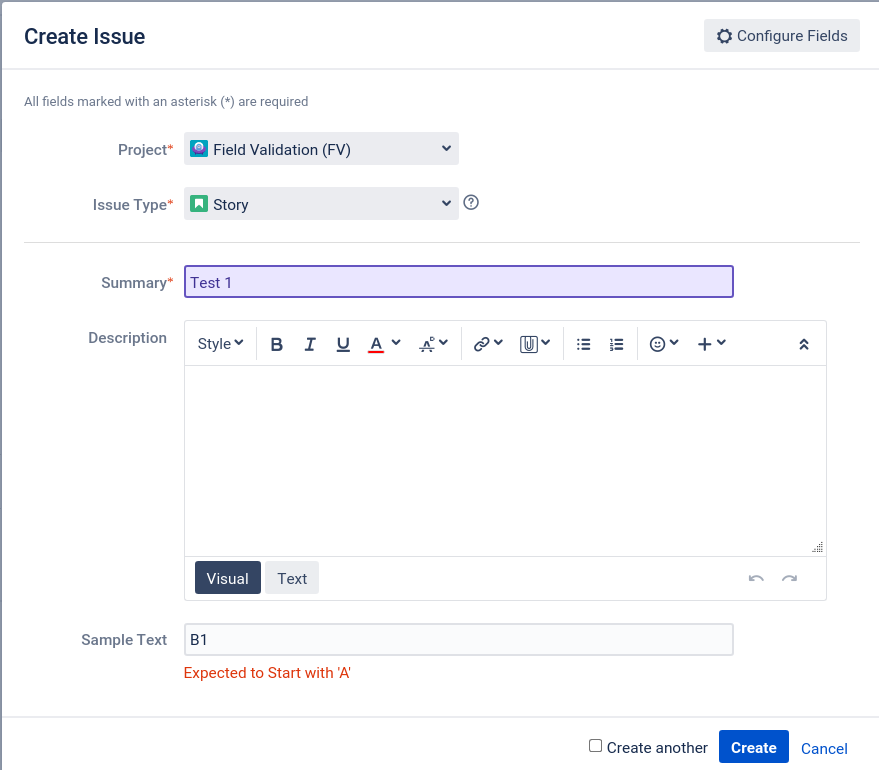Insert a numbered list in description
Screen dimensions: 879x770
click(x=616, y=344)
